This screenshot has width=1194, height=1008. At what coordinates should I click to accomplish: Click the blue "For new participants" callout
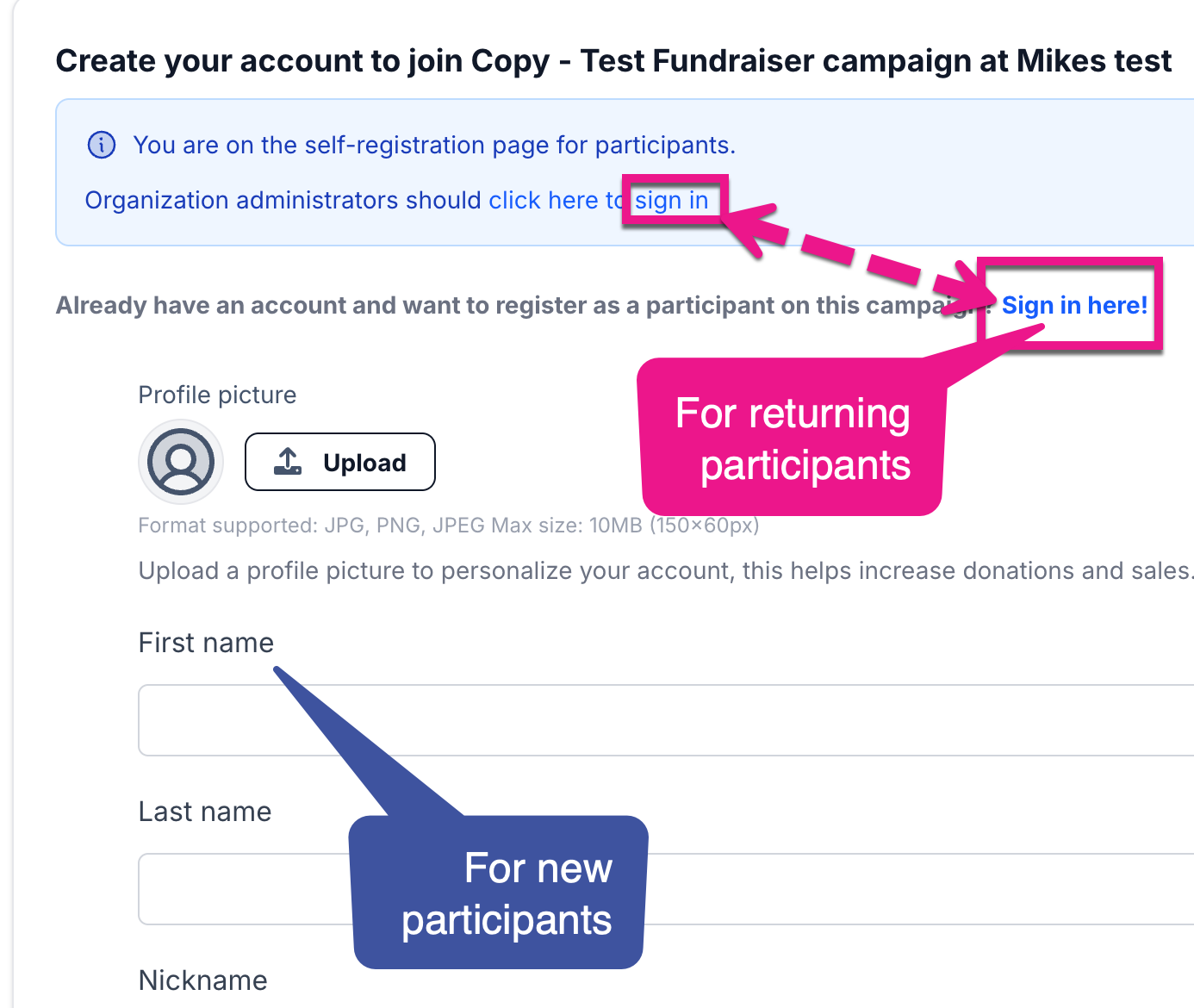pyautogui.click(x=500, y=893)
